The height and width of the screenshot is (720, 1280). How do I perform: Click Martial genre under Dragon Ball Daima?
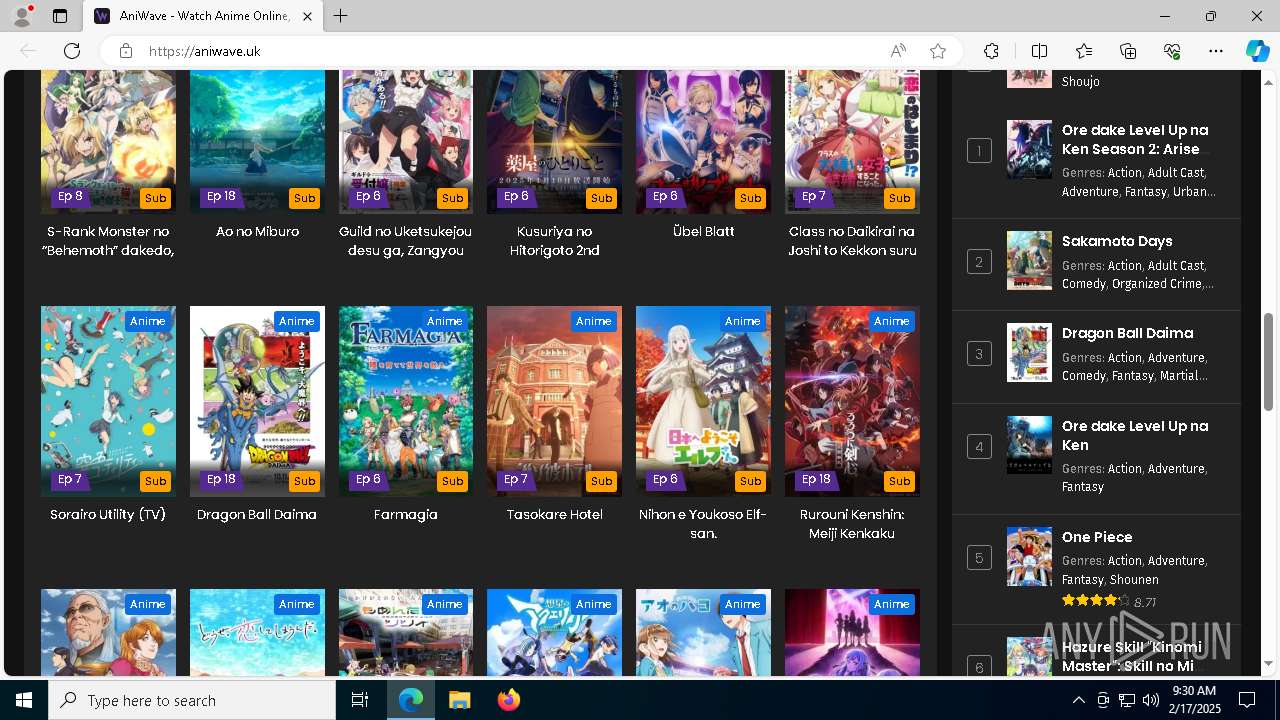pos(1181,376)
